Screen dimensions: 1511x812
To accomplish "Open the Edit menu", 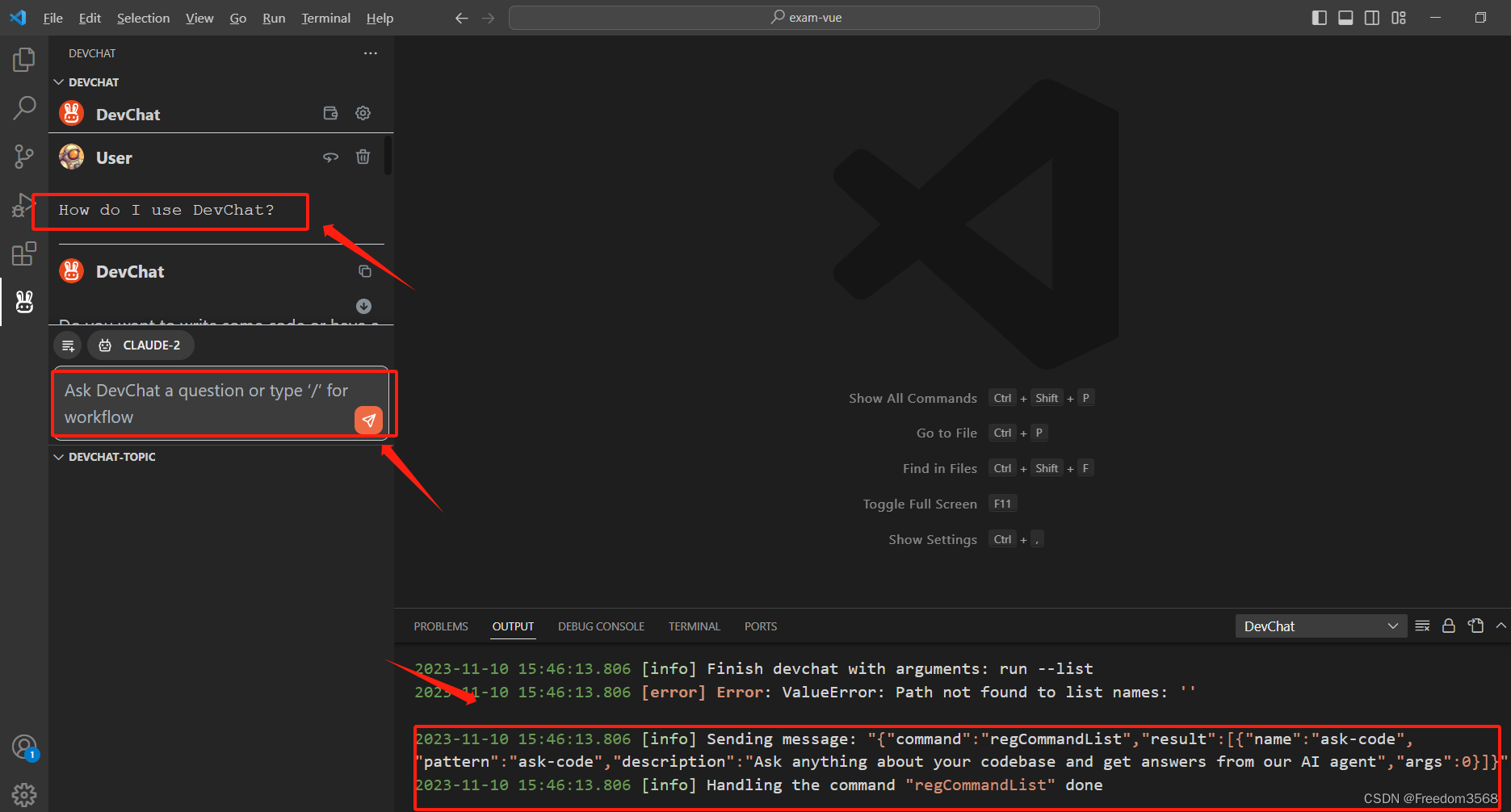I will [90, 18].
